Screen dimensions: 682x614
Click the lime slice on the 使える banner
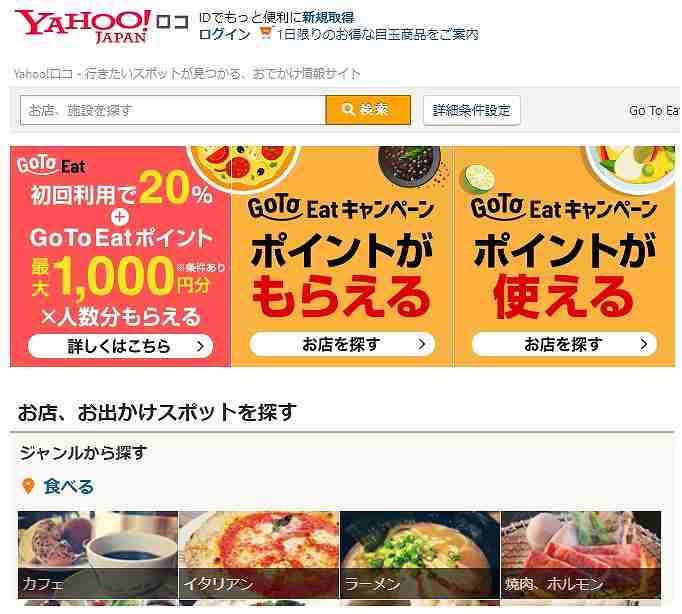478,178
